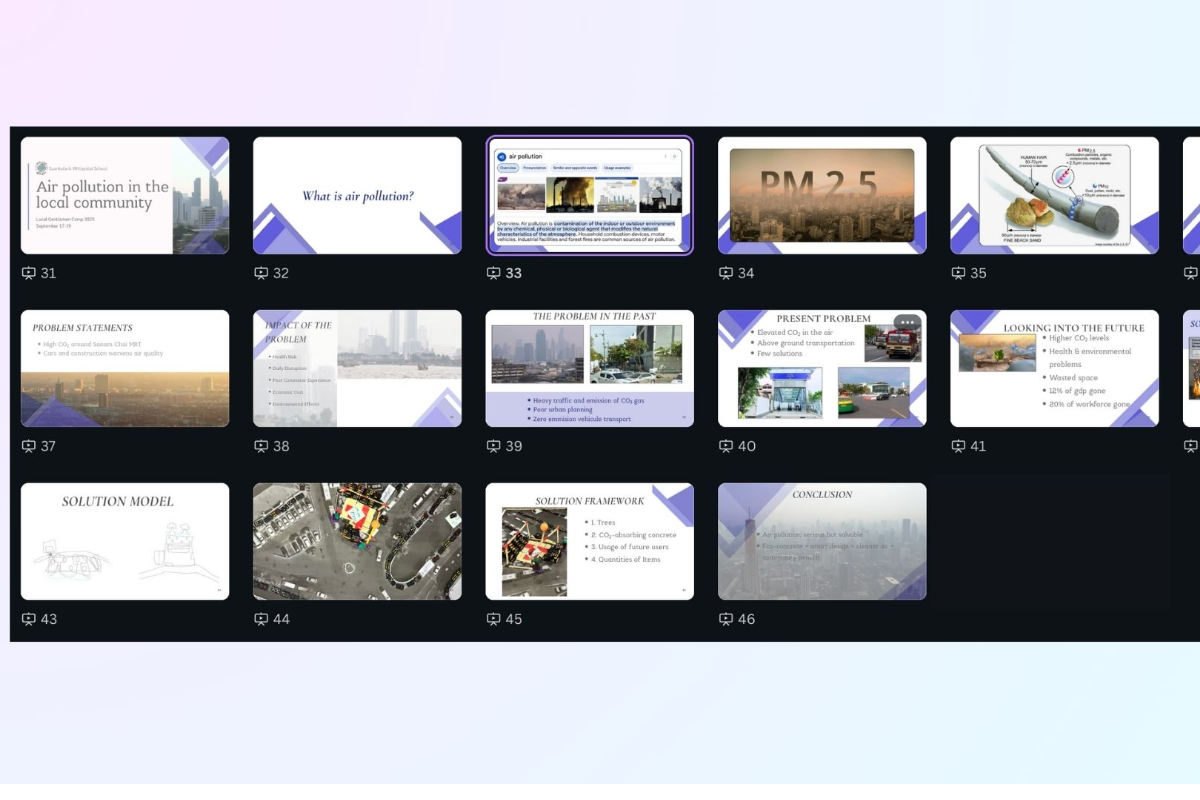Select the Looking Into the Future slide
The height and width of the screenshot is (800, 1200).
coord(1054,369)
